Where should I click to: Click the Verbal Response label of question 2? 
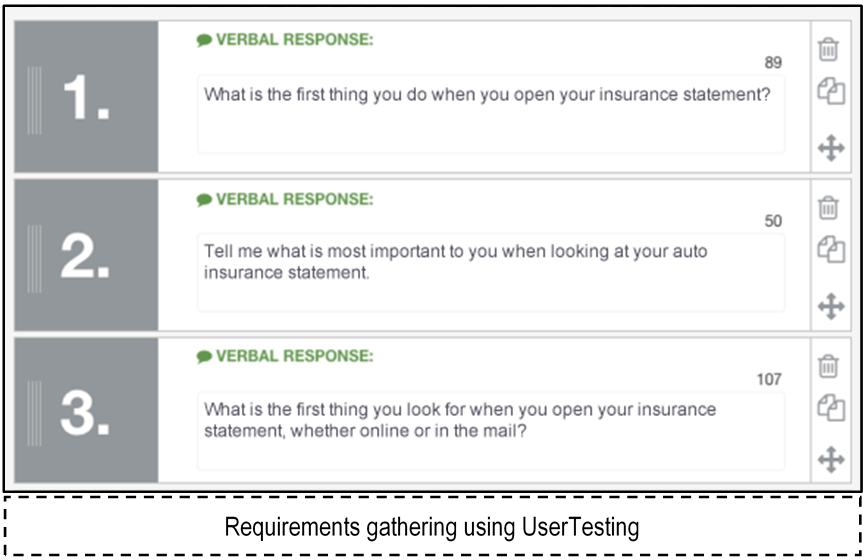[294, 199]
